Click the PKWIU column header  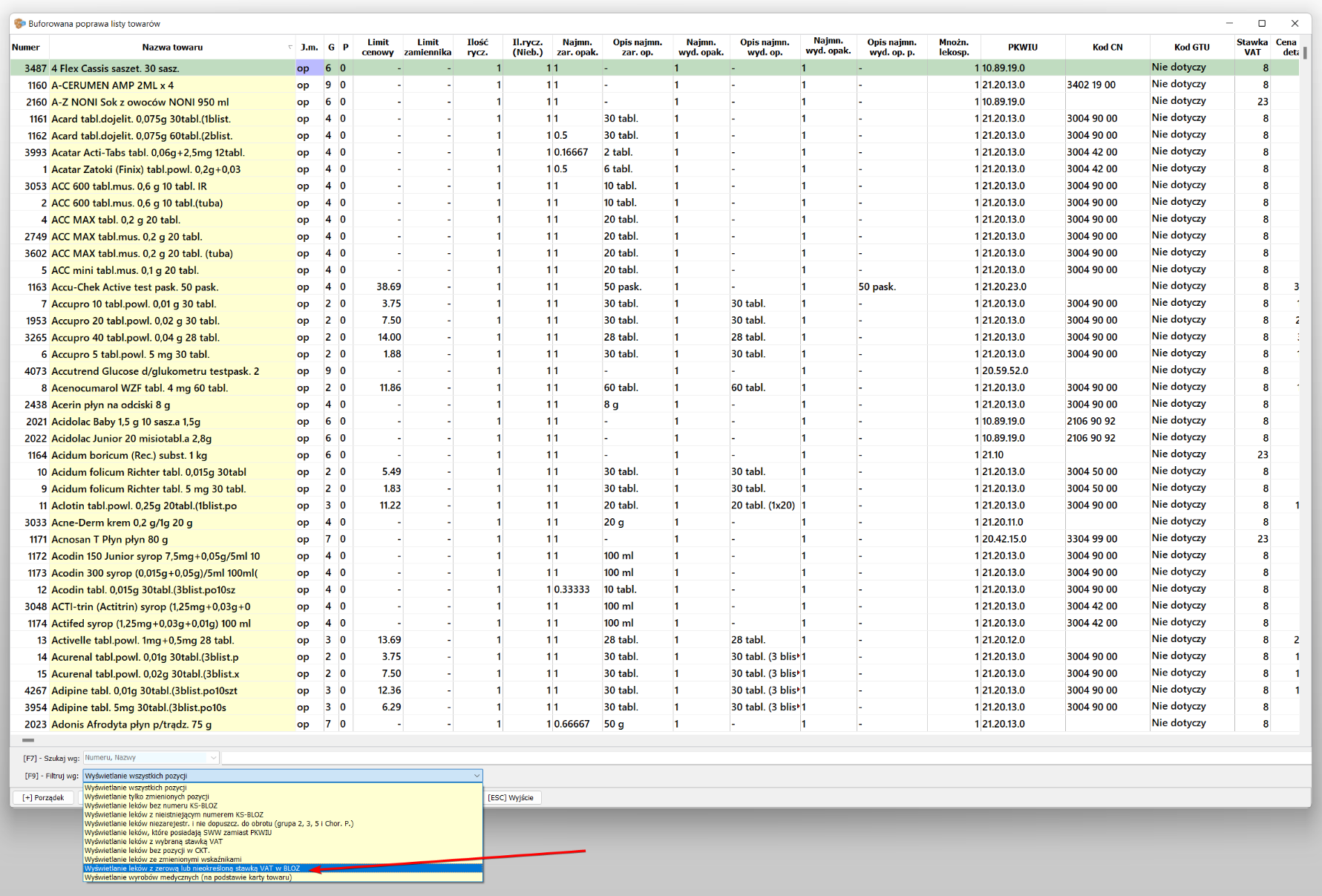point(1023,48)
